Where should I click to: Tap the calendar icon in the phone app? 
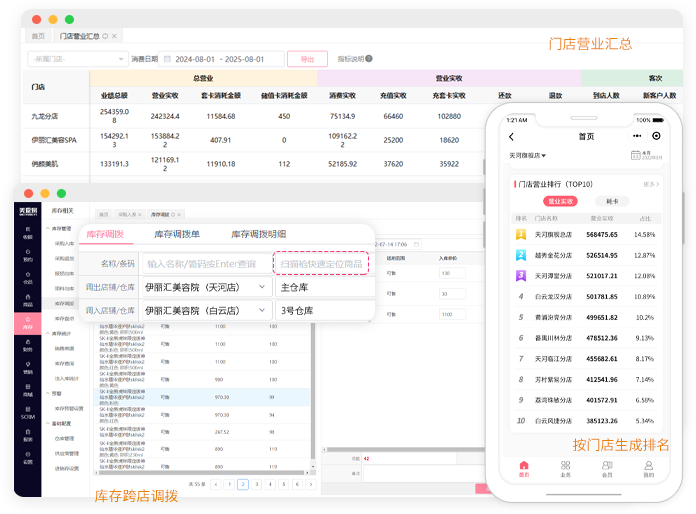click(636, 155)
